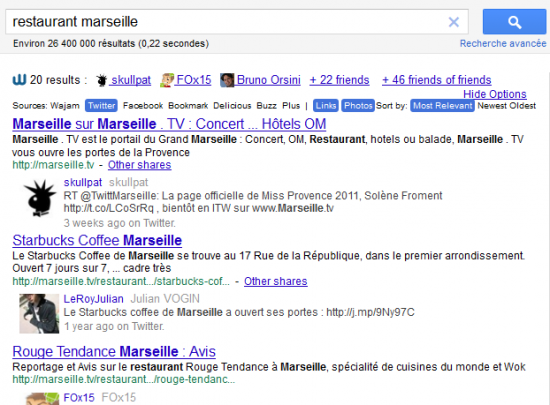The image size is (550, 405).
Task: Open Recherche avancée link
Action: (503, 43)
